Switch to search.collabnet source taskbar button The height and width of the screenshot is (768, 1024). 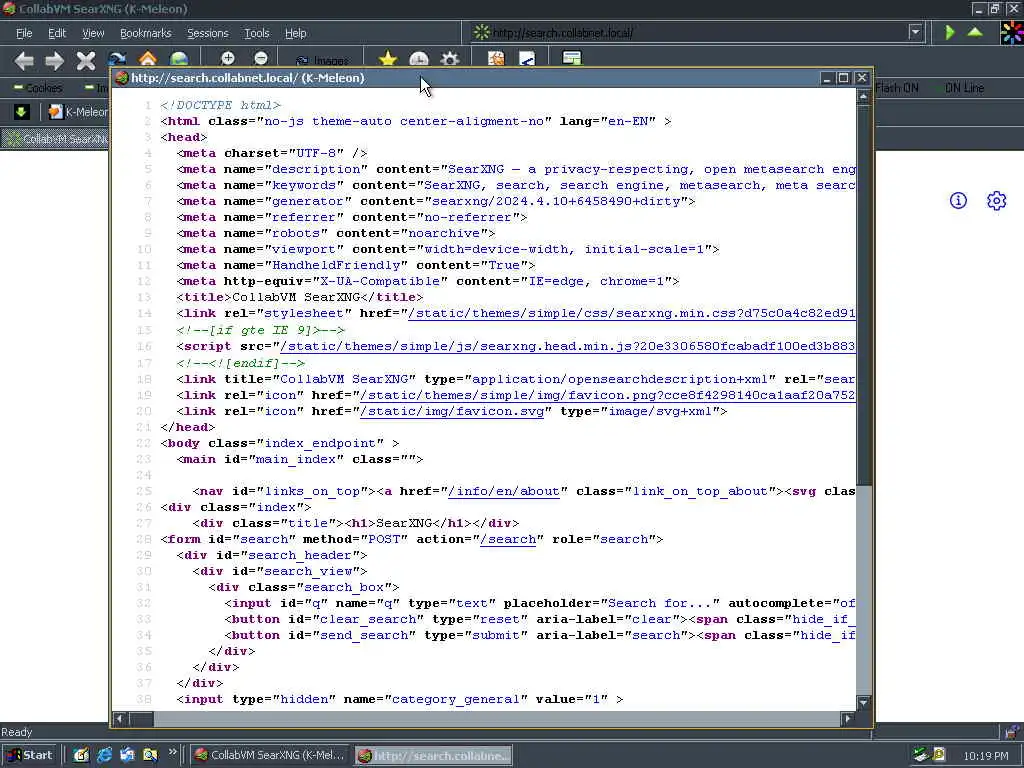[x=434, y=756]
